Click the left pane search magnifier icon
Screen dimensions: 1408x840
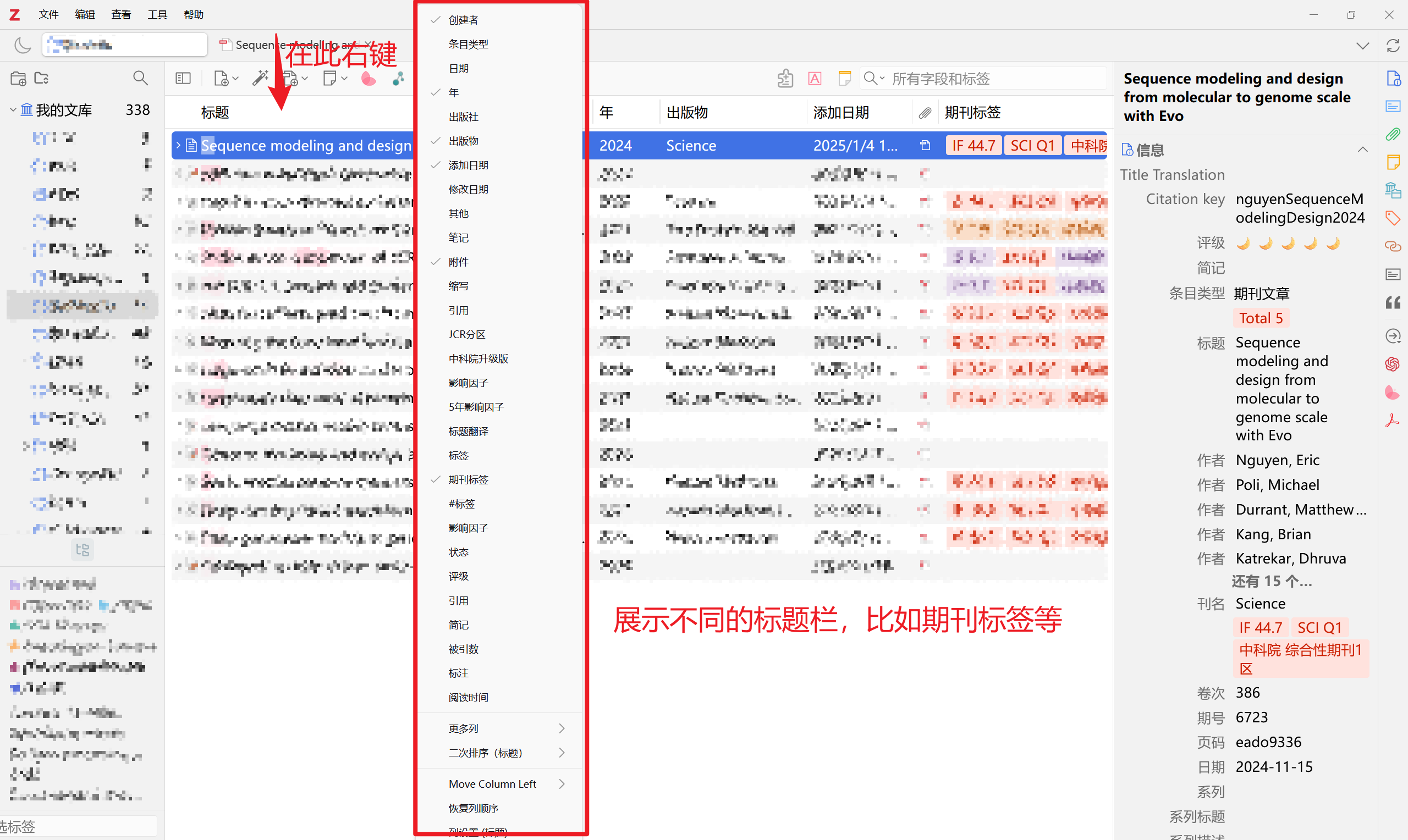point(140,78)
